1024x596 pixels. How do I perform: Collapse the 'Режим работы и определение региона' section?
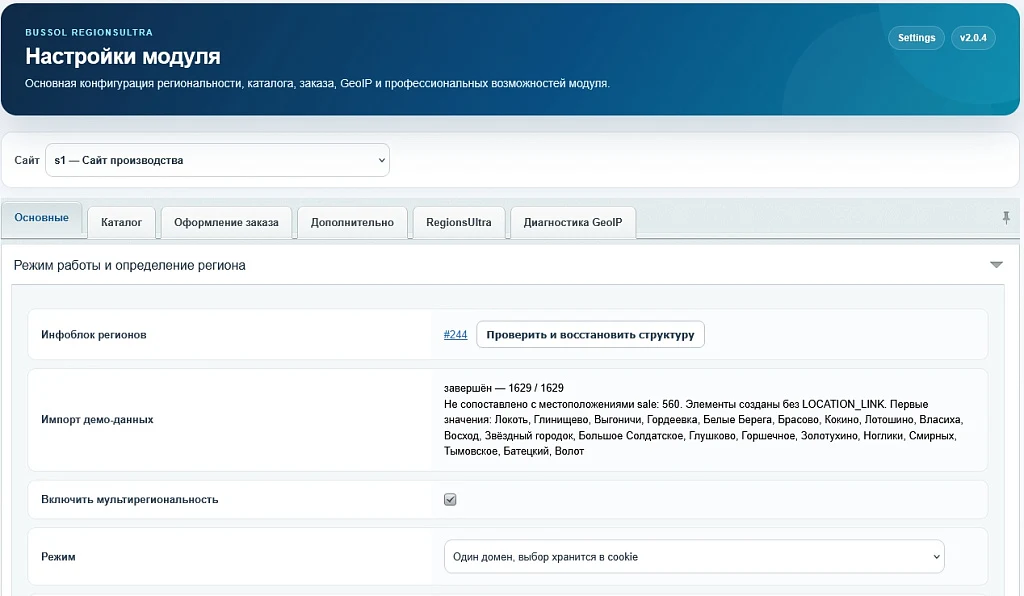tap(996, 265)
